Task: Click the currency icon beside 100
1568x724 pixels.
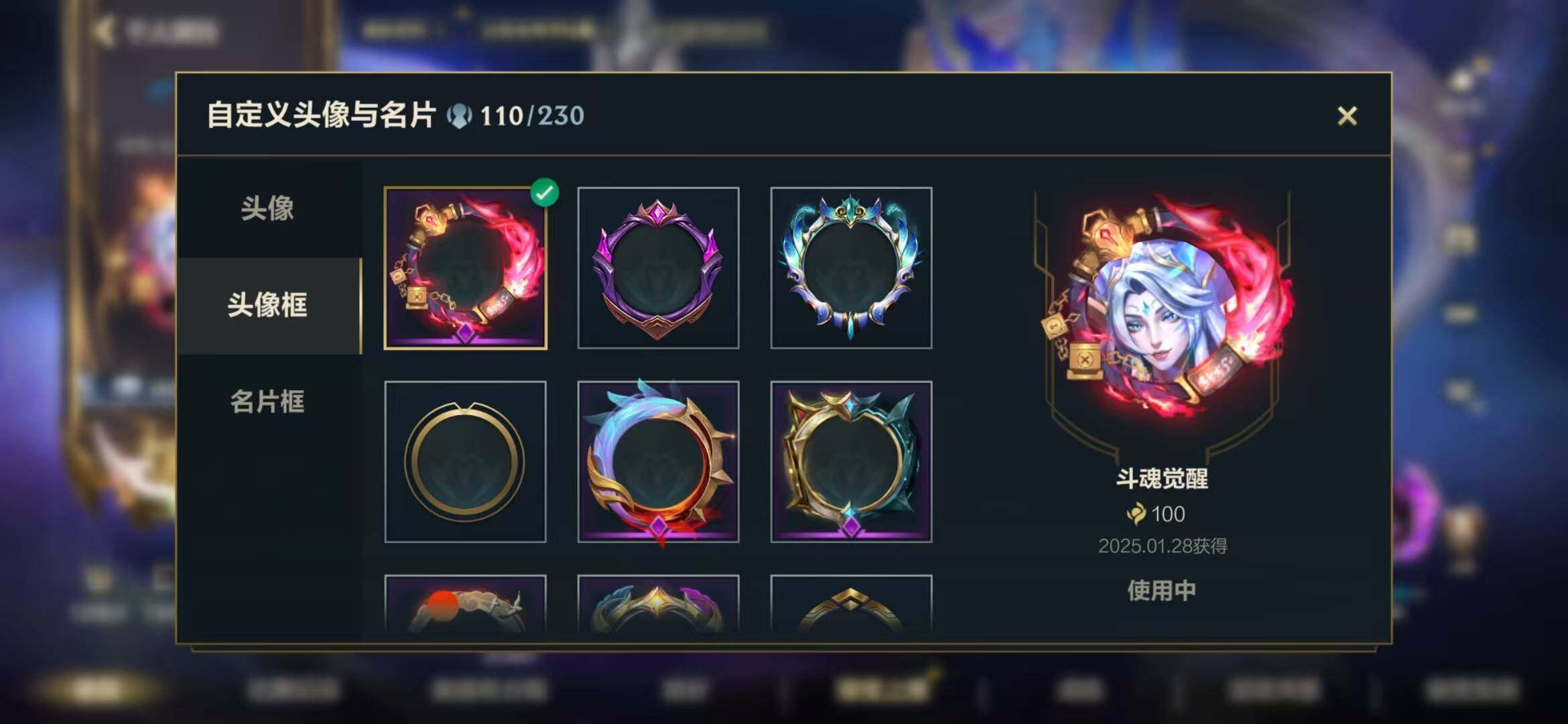Action: (x=1136, y=514)
